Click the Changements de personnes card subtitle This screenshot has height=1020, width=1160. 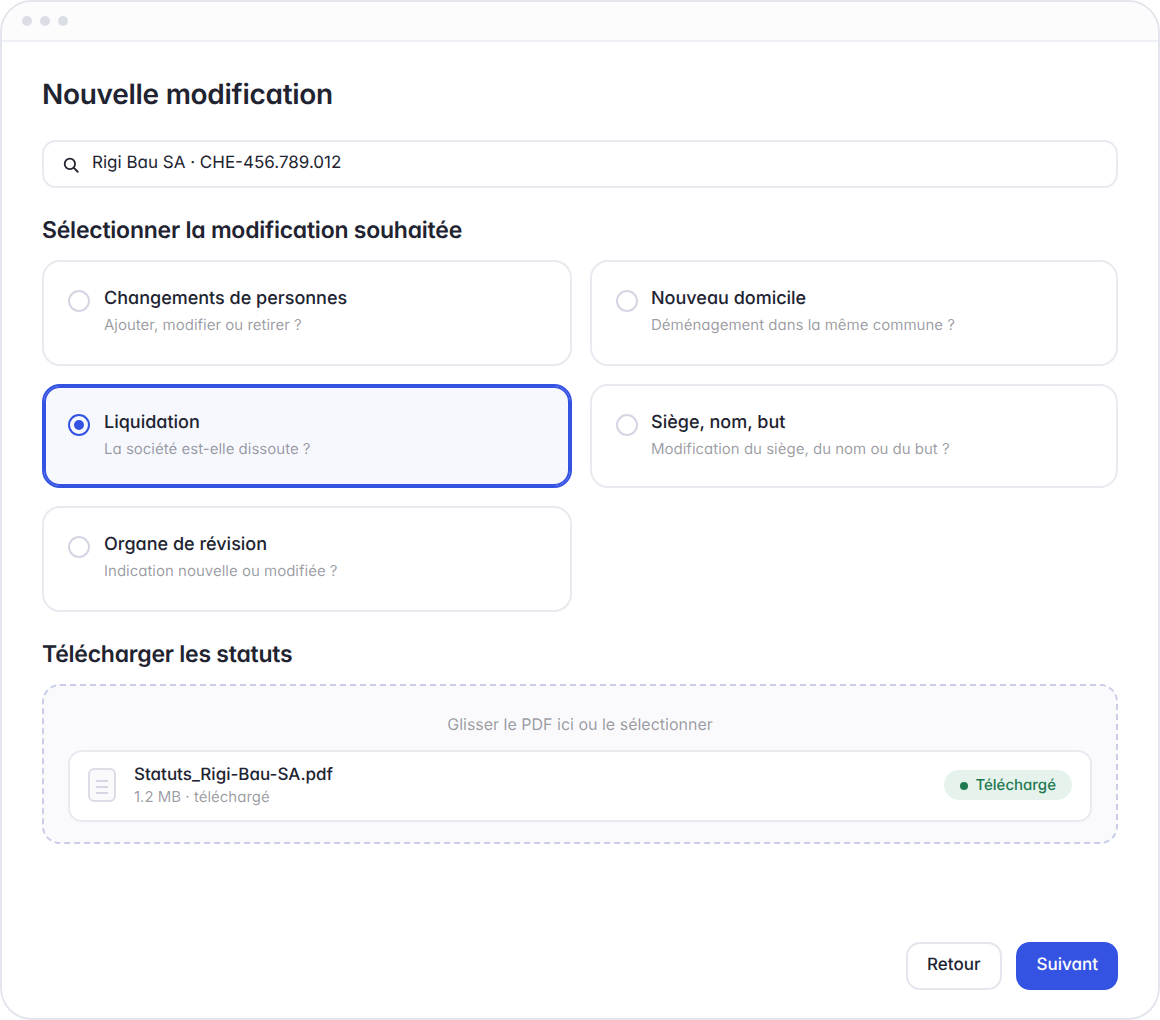(x=203, y=325)
